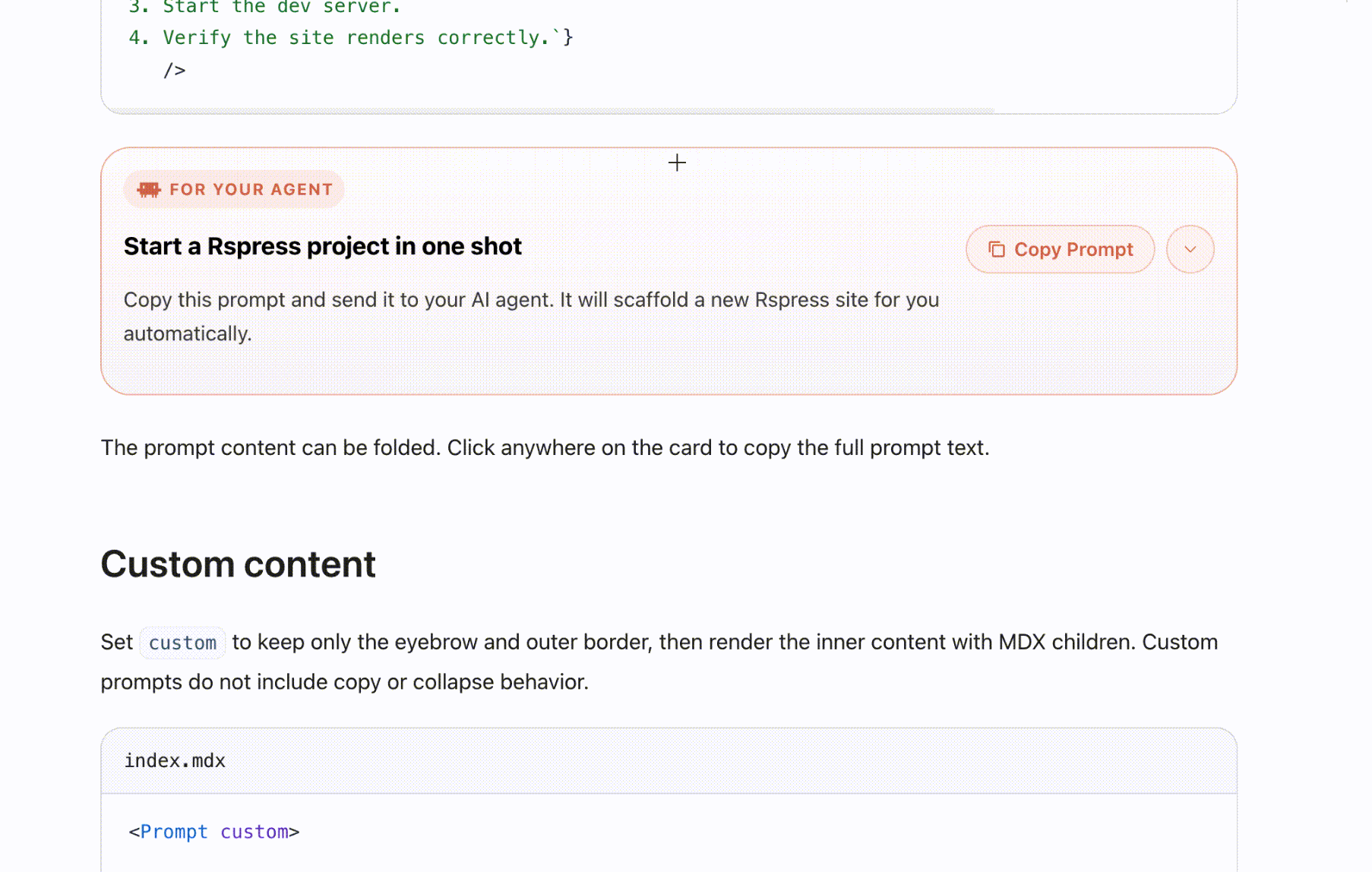1372x872 pixels.
Task: Jump to the Custom content heading
Action: 238,564
